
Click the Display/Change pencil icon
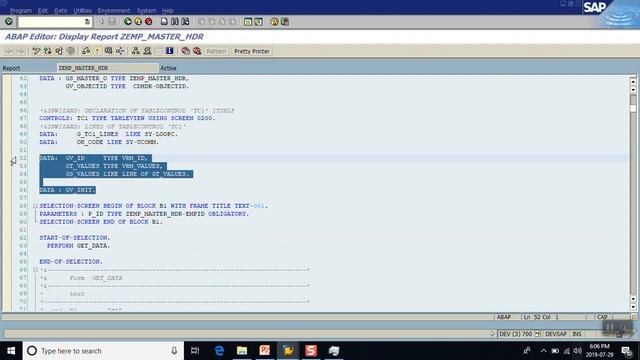coord(36,51)
